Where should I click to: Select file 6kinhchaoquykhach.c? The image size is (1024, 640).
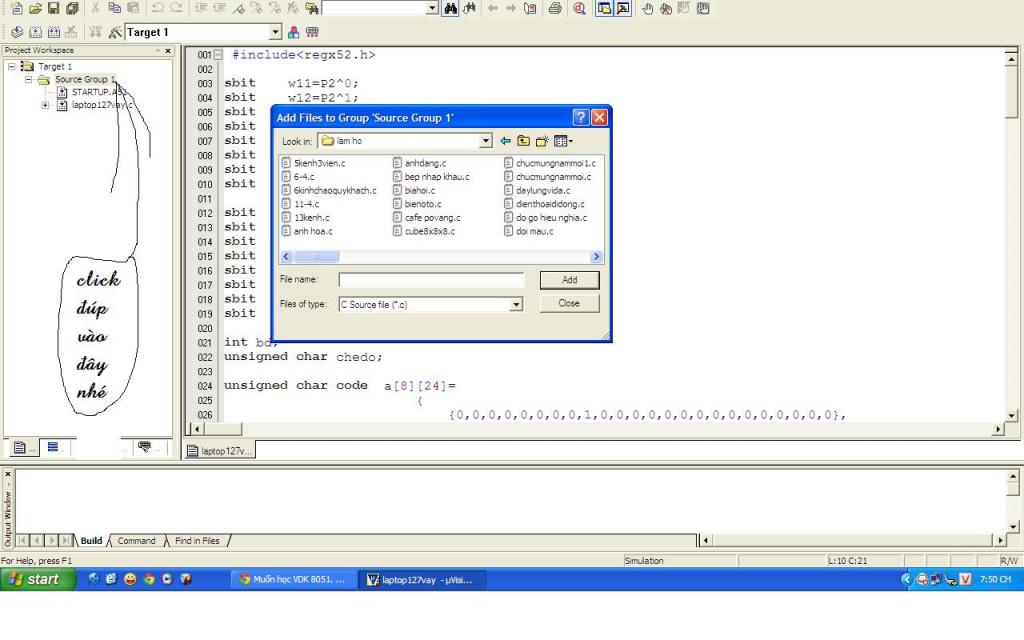pos(329,191)
